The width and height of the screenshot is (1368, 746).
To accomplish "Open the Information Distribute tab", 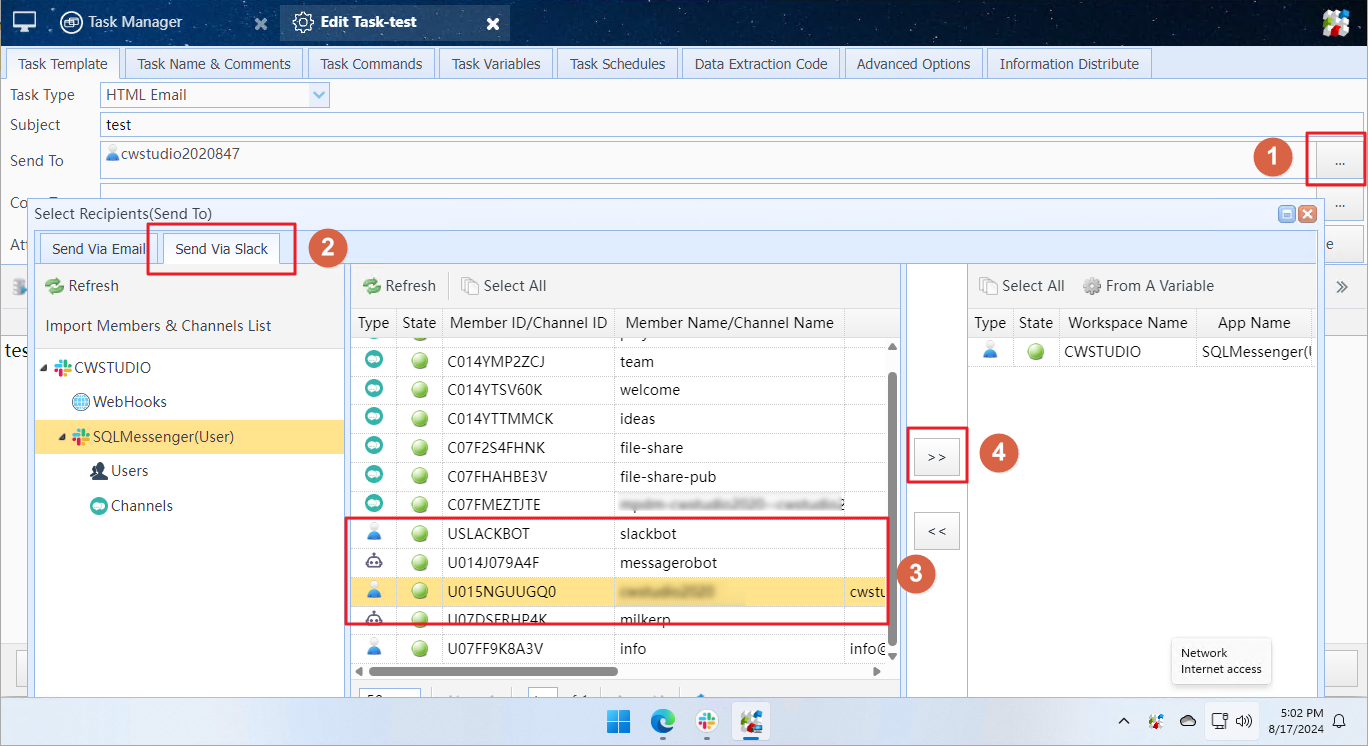I will coord(1069,64).
